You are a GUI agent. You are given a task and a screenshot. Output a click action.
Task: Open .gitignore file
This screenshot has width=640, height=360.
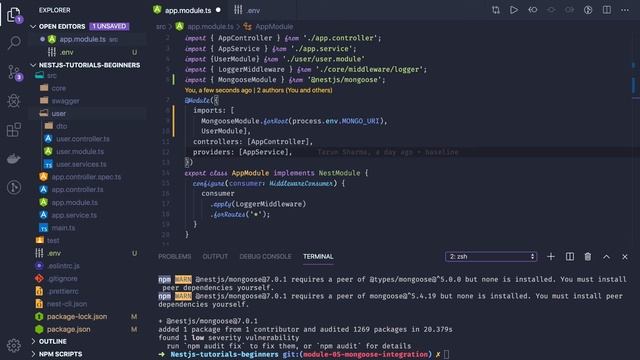pyautogui.click(x=62, y=278)
